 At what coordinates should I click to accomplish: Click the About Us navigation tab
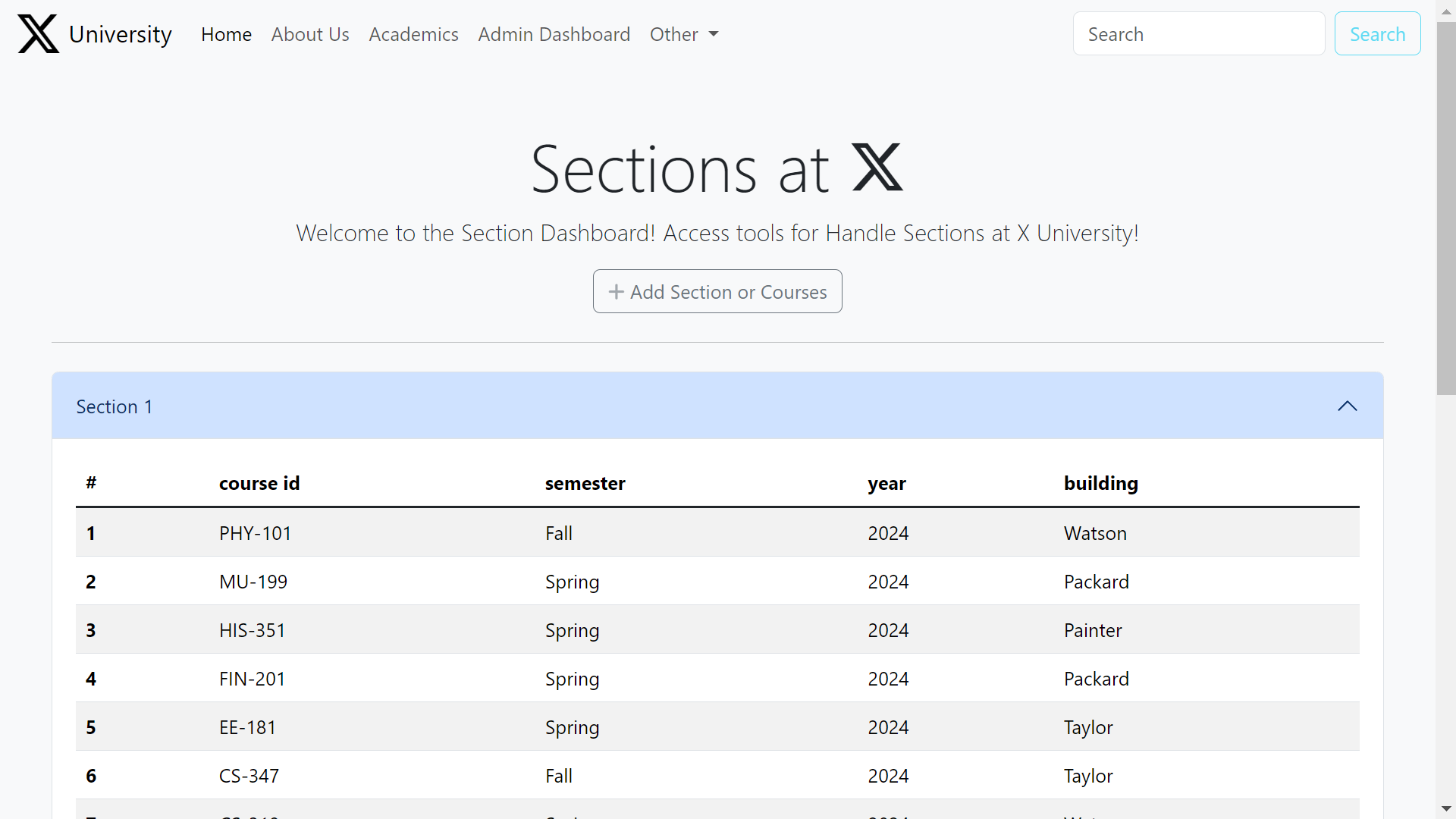(310, 33)
